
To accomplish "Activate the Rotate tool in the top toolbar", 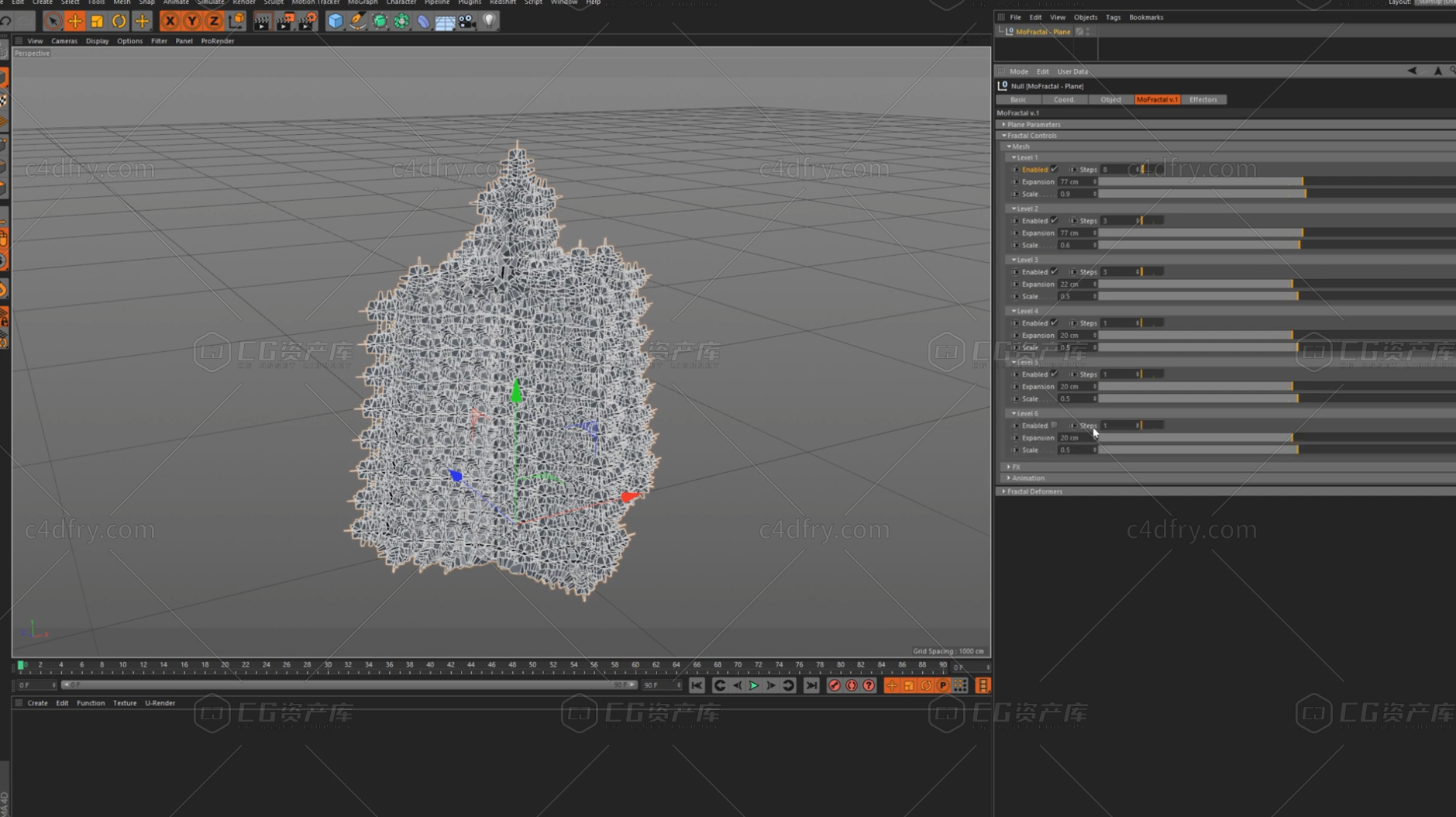I will point(119,21).
